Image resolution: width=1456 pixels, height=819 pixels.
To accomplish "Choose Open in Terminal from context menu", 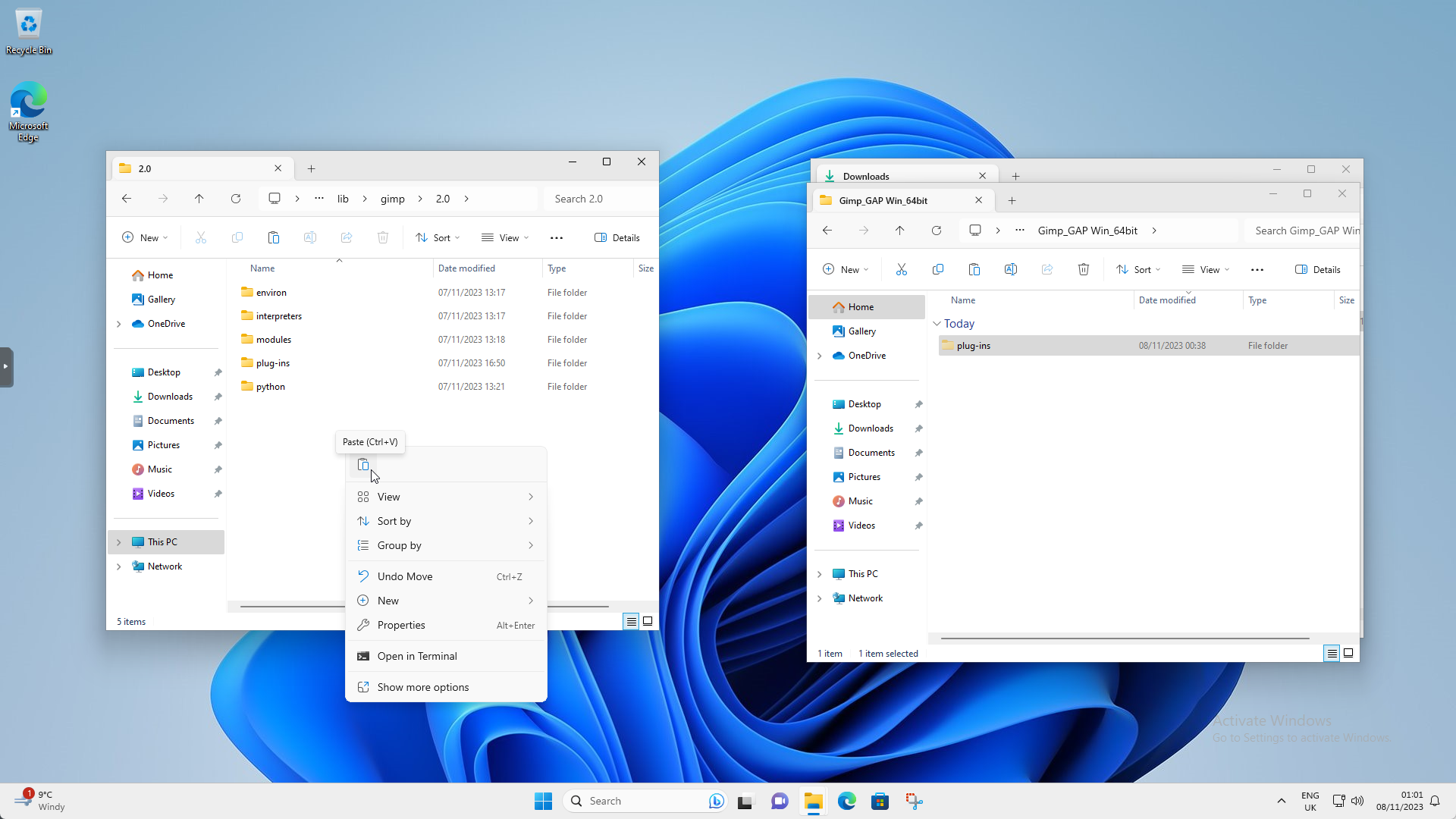I will click(x=417, y=656).
